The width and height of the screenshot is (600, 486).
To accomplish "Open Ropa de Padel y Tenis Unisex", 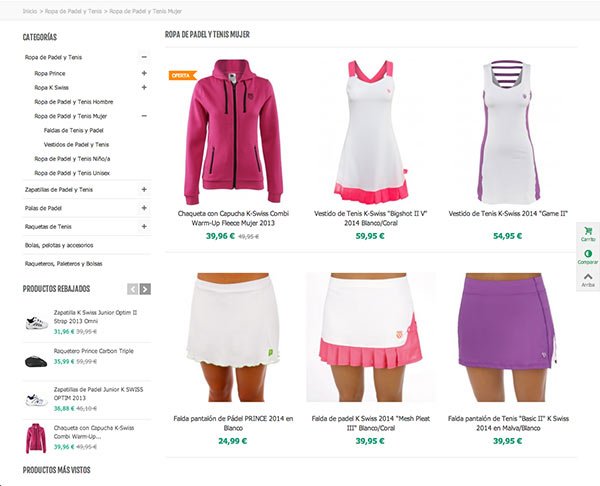I will click(x=72, y=173).
